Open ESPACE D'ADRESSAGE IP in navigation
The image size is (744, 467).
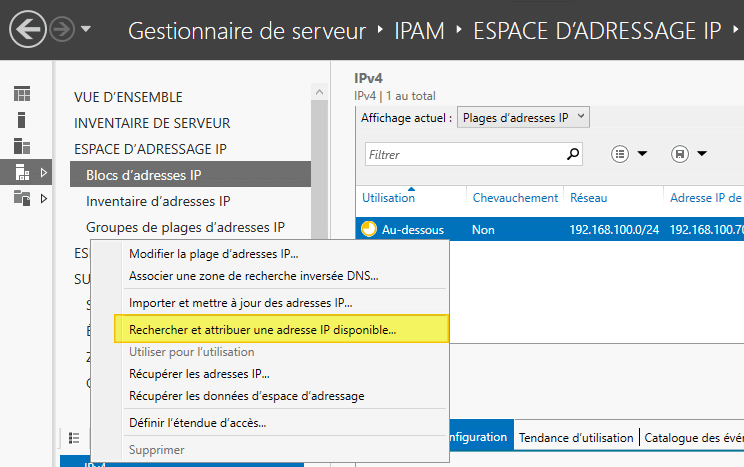(x=150, y=149)
